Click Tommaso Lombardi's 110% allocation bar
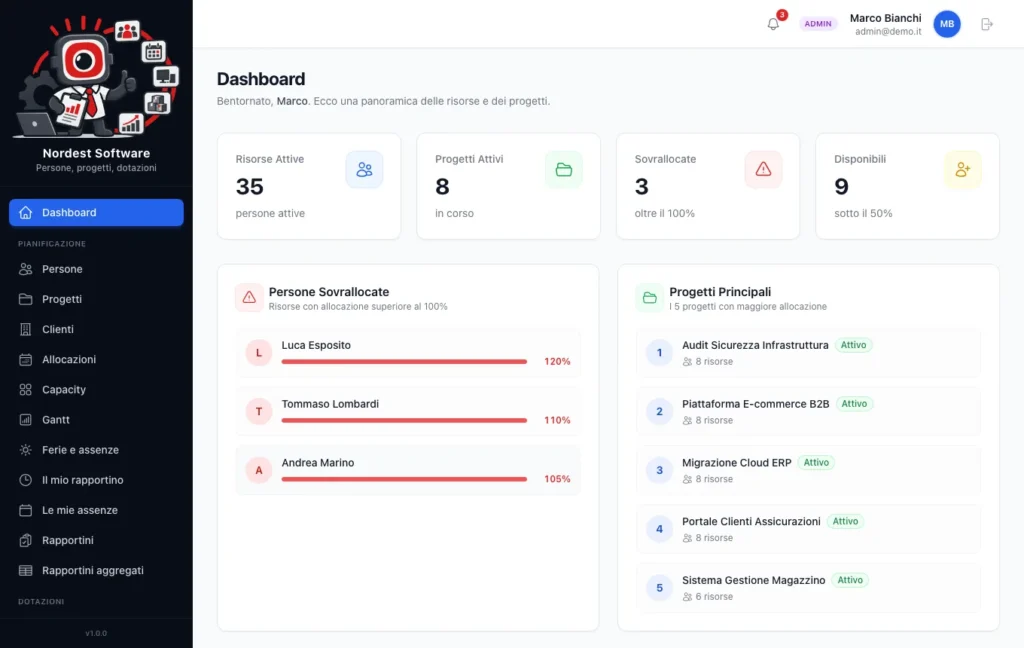The height and width of the screenshot is (648, 1024). coord(404,420)
